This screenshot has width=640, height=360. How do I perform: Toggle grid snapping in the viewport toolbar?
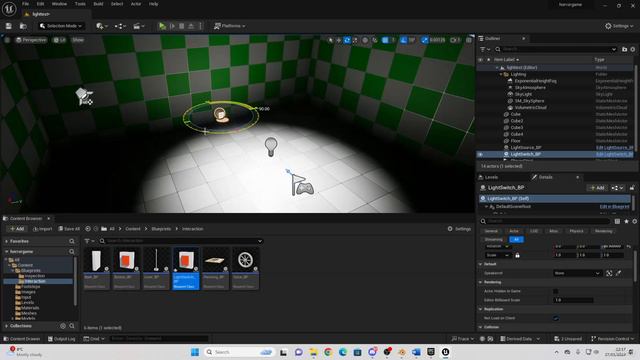click(x=385, y=40)
